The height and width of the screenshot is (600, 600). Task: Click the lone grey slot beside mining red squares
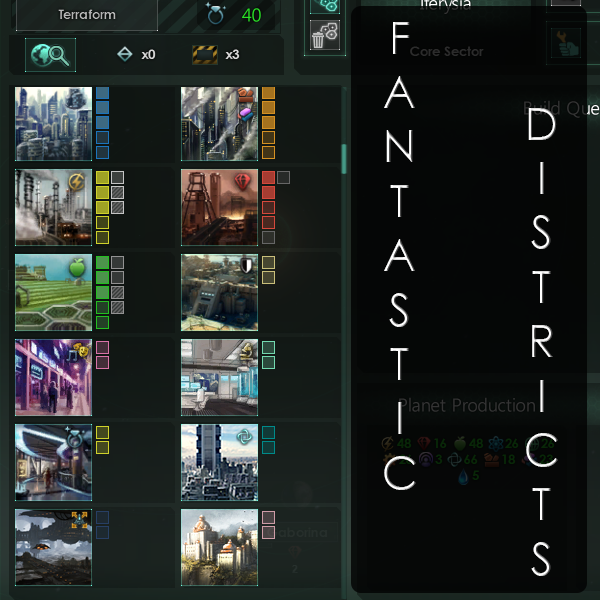pos(283,178)
